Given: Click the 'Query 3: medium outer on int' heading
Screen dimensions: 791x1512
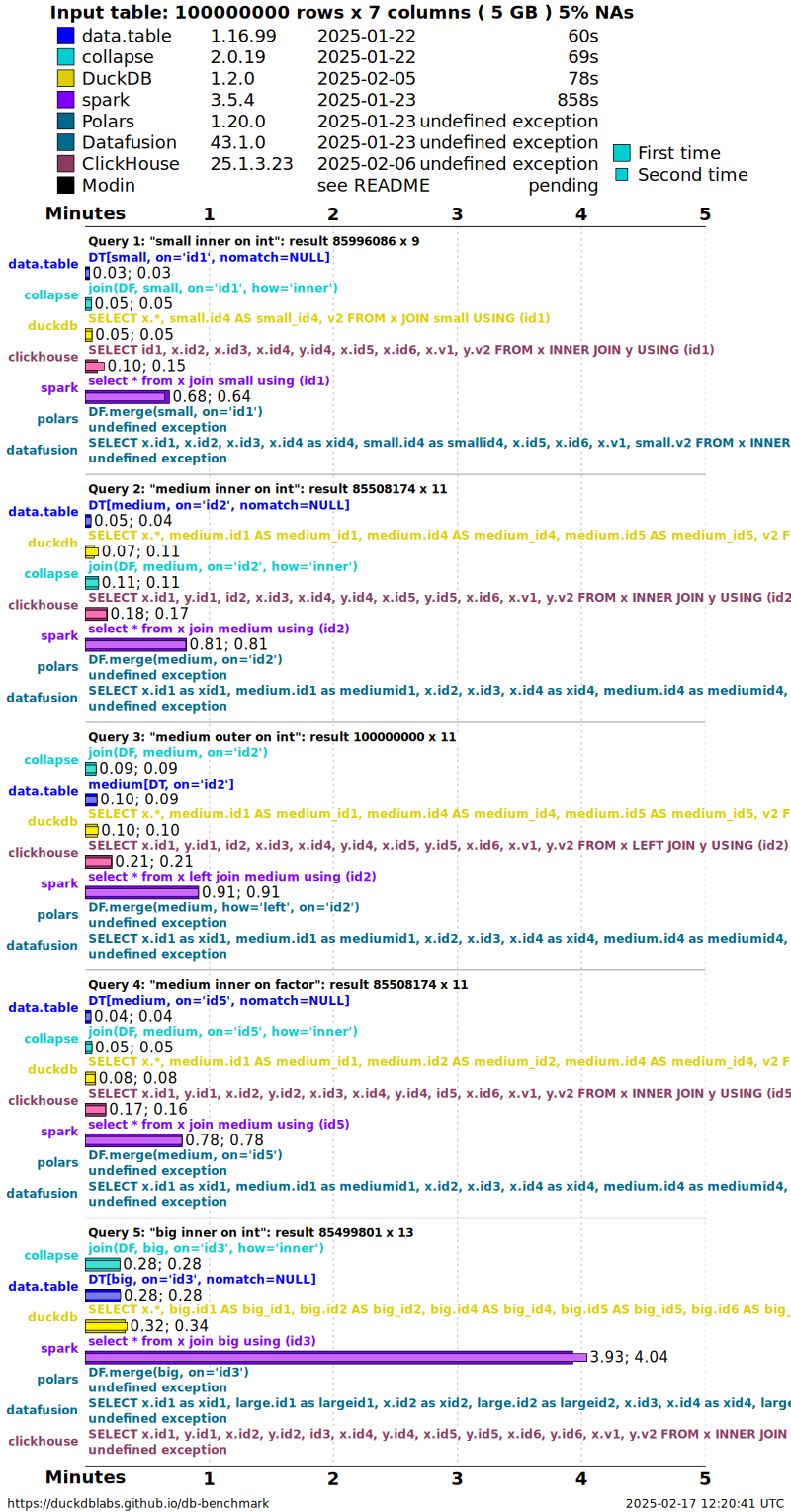Looking at the screenshot, I should (272, 737).
